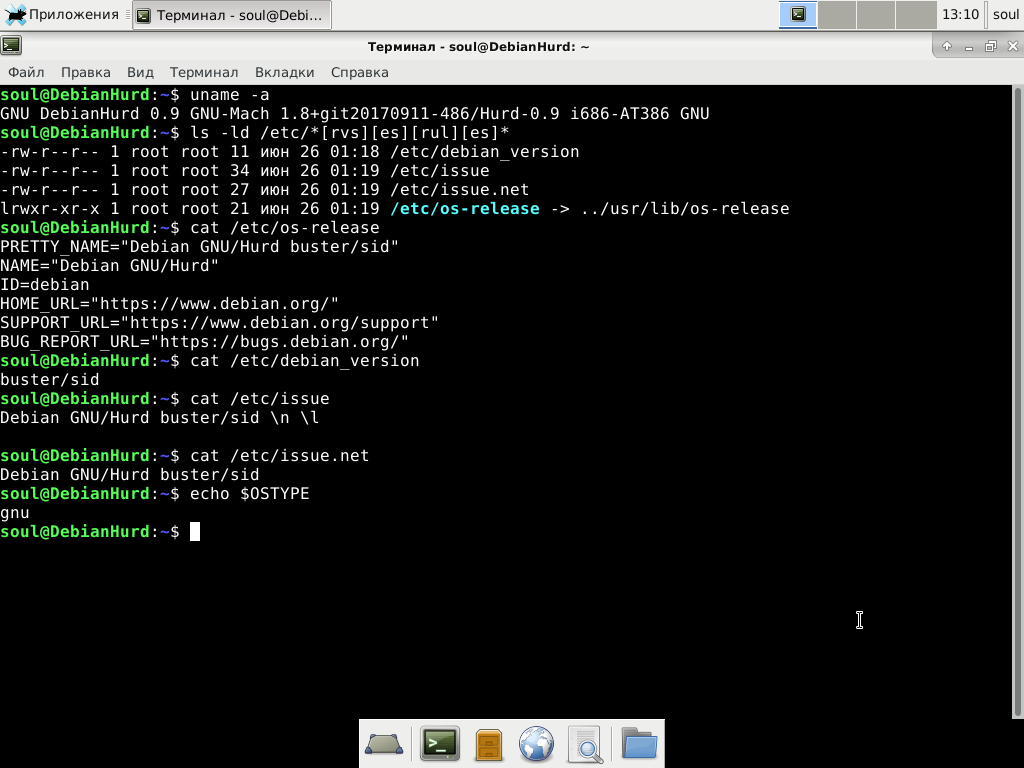The width and height of the screenshot is (1024, 768).
Task: Open the Приложения applications menu
Action: click(62, 14)
